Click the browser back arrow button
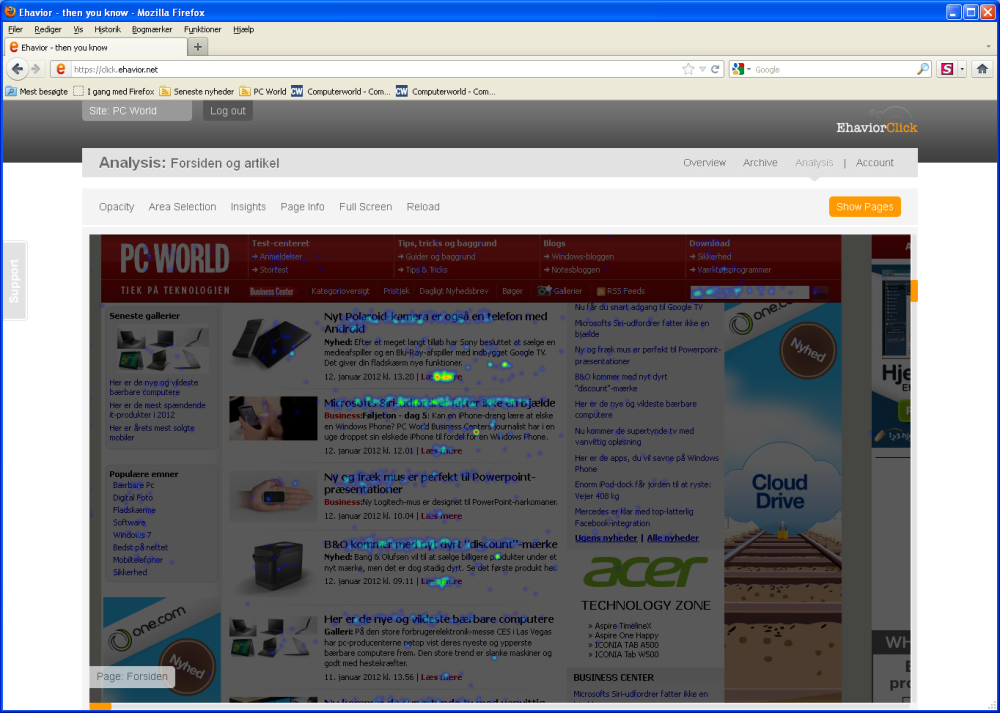Image resolution: width=1000 pixels, height=713 pixels. 18,69
